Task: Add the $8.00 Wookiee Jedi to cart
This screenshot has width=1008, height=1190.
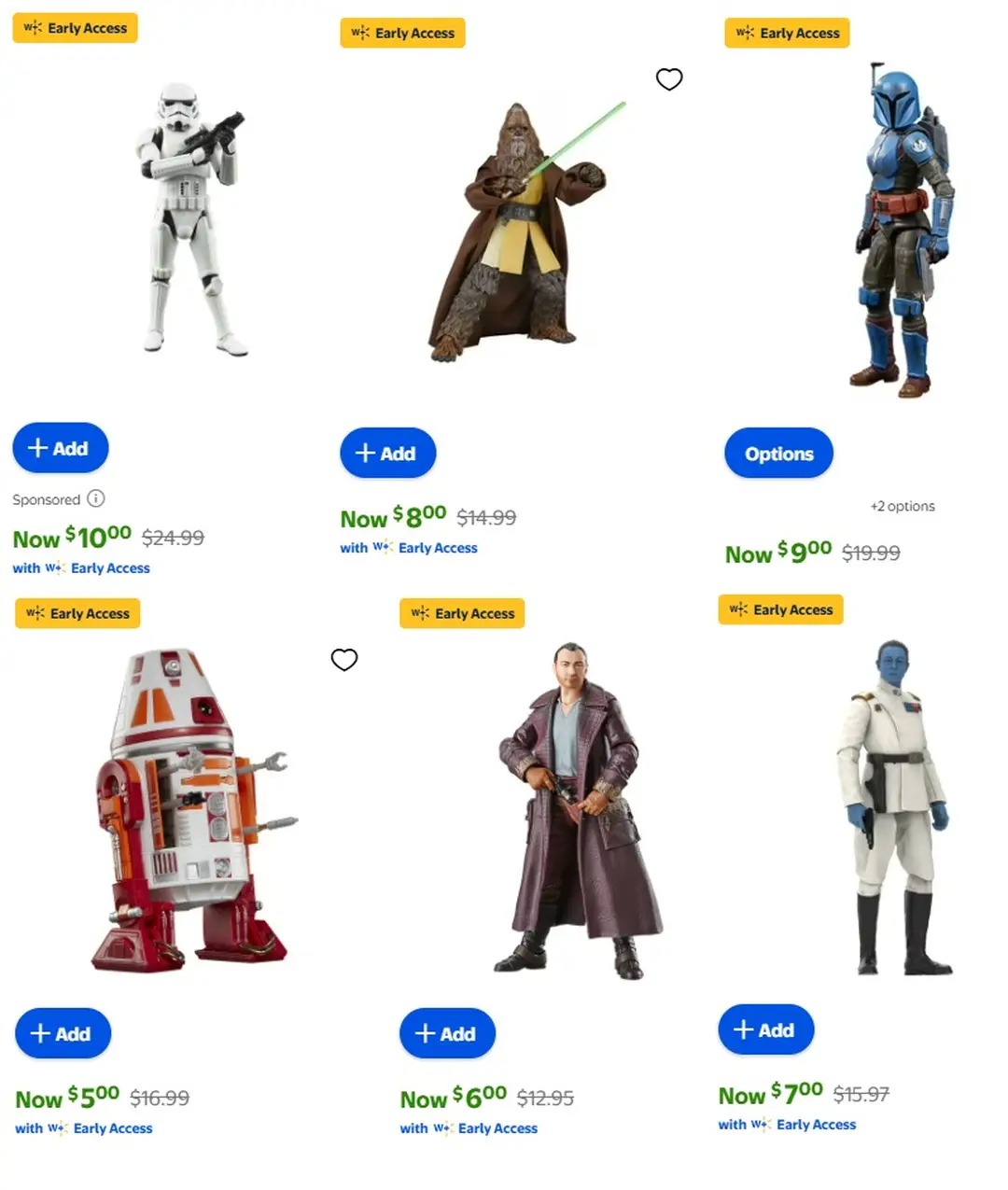Action: (x=388, y=454)
